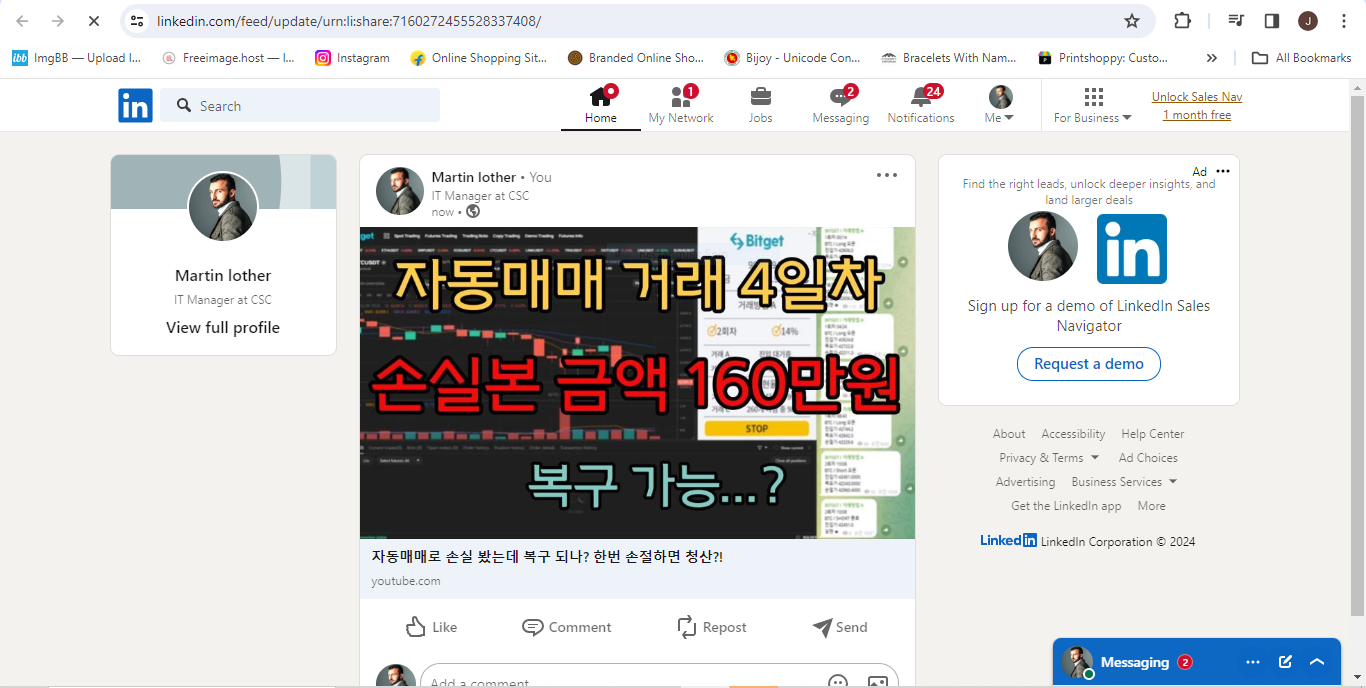Click About footer link
Screen dimensions: 1366x688
(1009, 434)
